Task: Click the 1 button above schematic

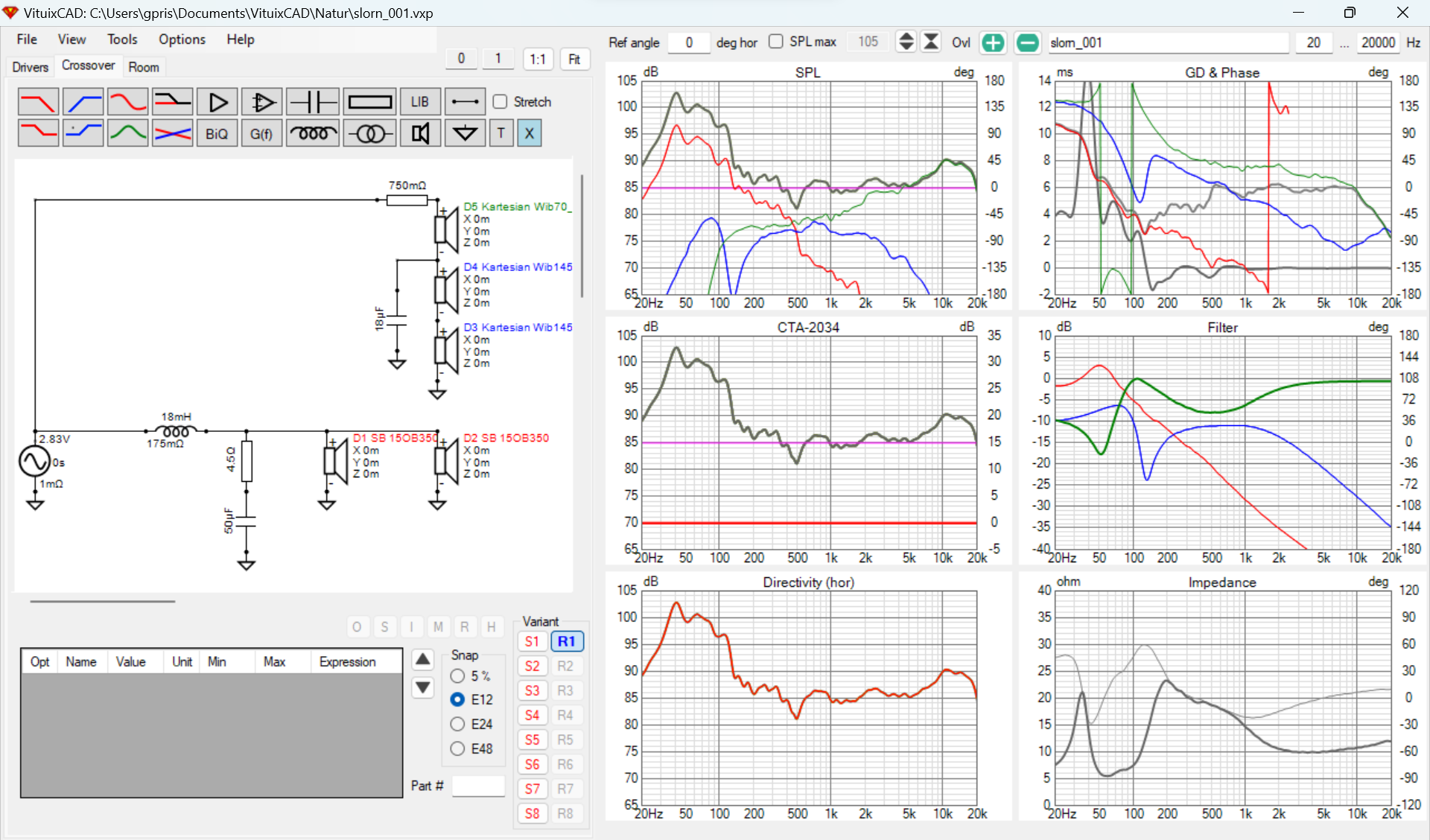Action: (498, 58)
